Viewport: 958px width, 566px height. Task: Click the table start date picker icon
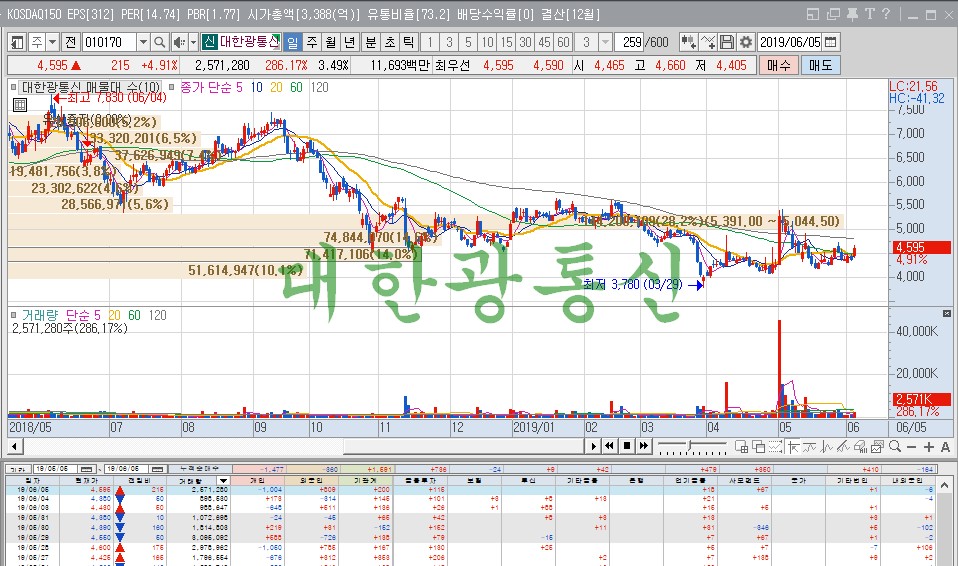pos(86,469)
